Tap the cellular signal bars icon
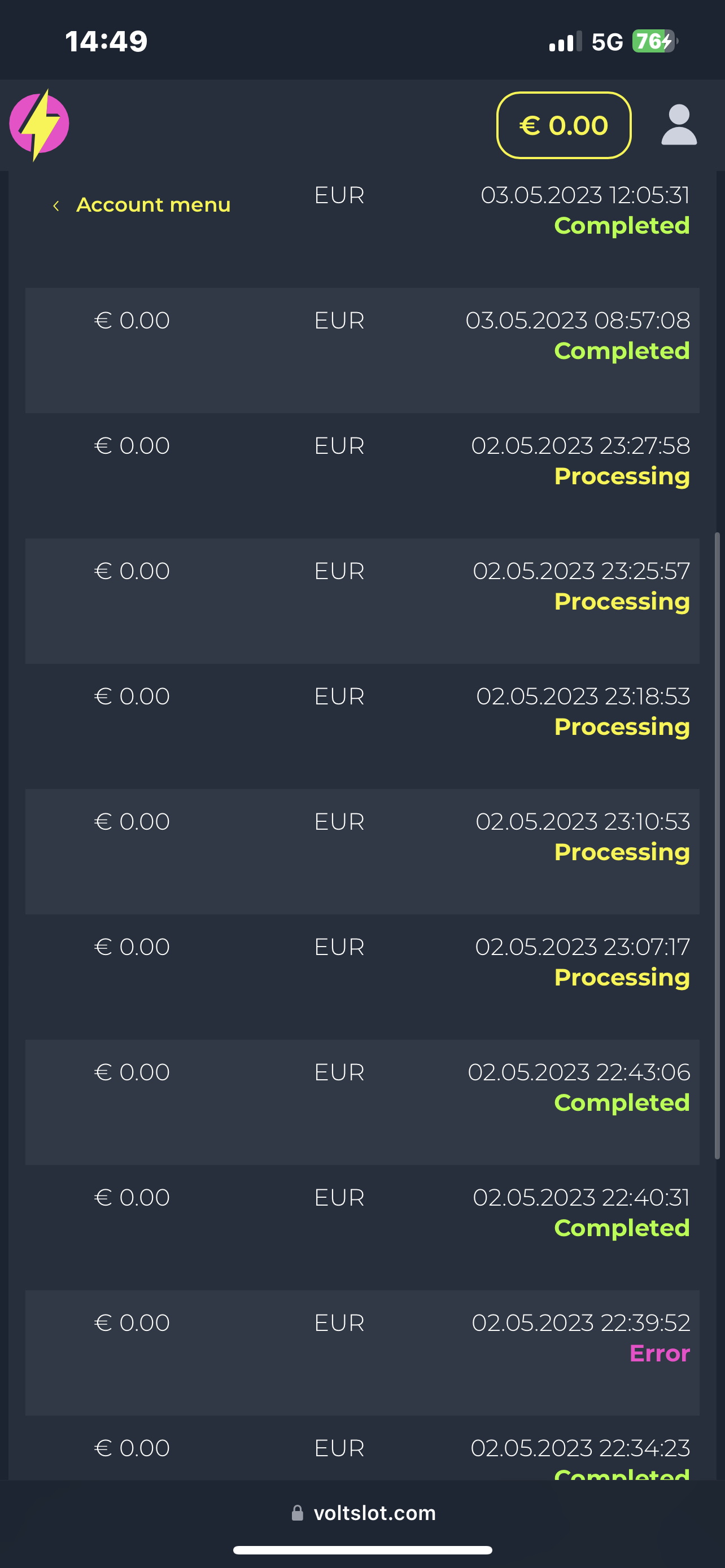Screen dimensions: 725x1568 [x=564, y=42]
